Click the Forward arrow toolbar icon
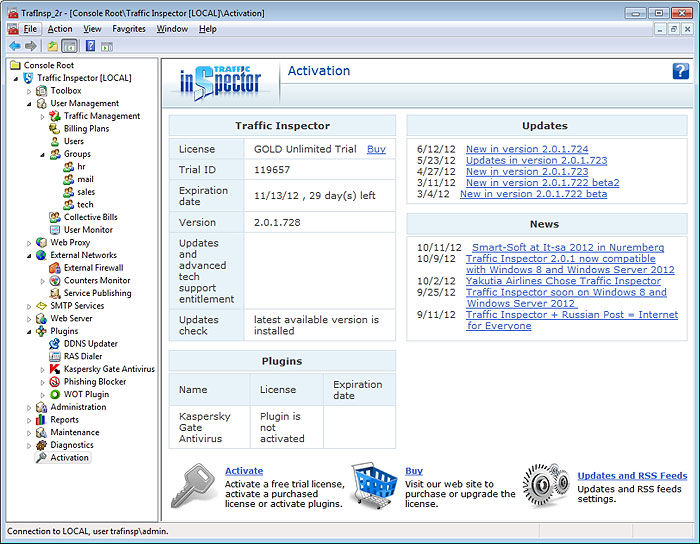 (x=30, y=46)
